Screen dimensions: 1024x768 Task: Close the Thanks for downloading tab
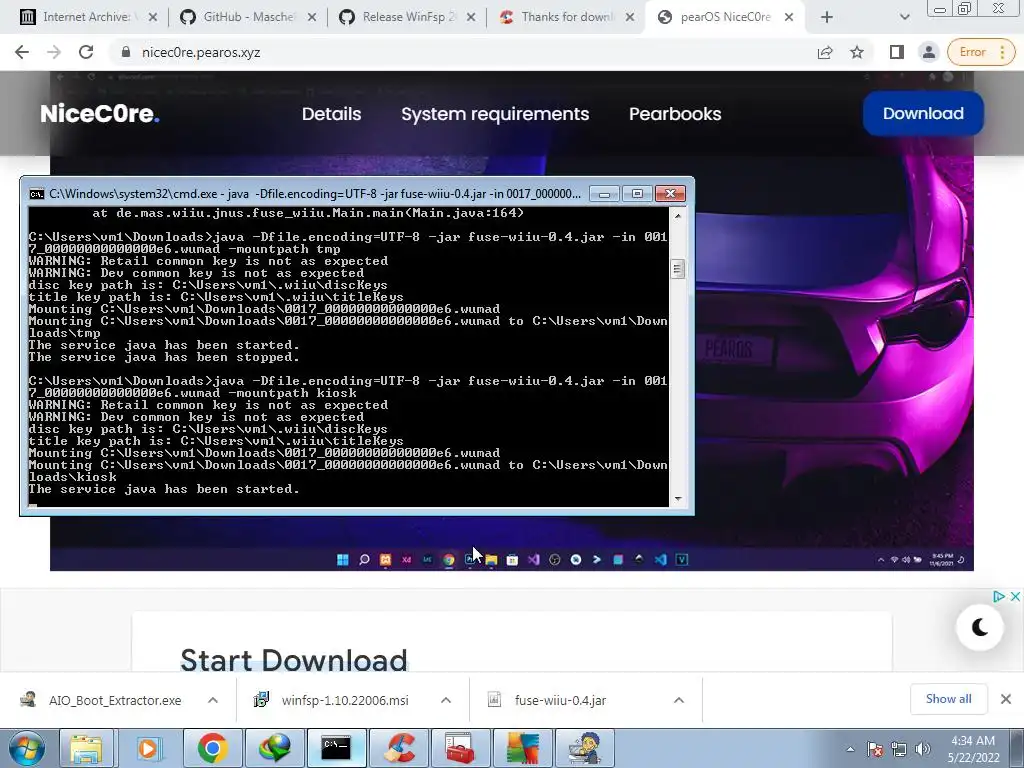630,17
